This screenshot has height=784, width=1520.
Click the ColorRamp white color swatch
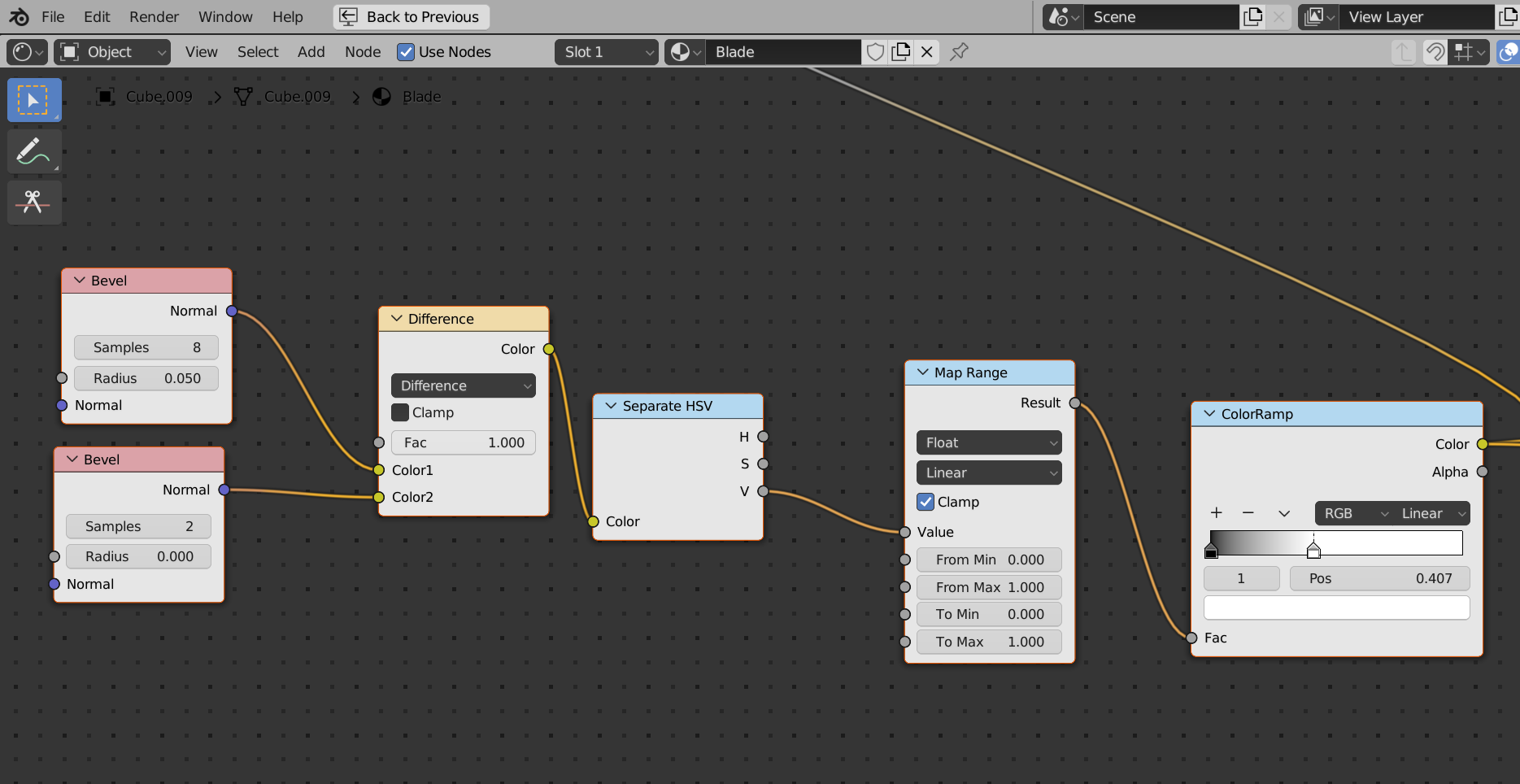[x=1336, y=608]
